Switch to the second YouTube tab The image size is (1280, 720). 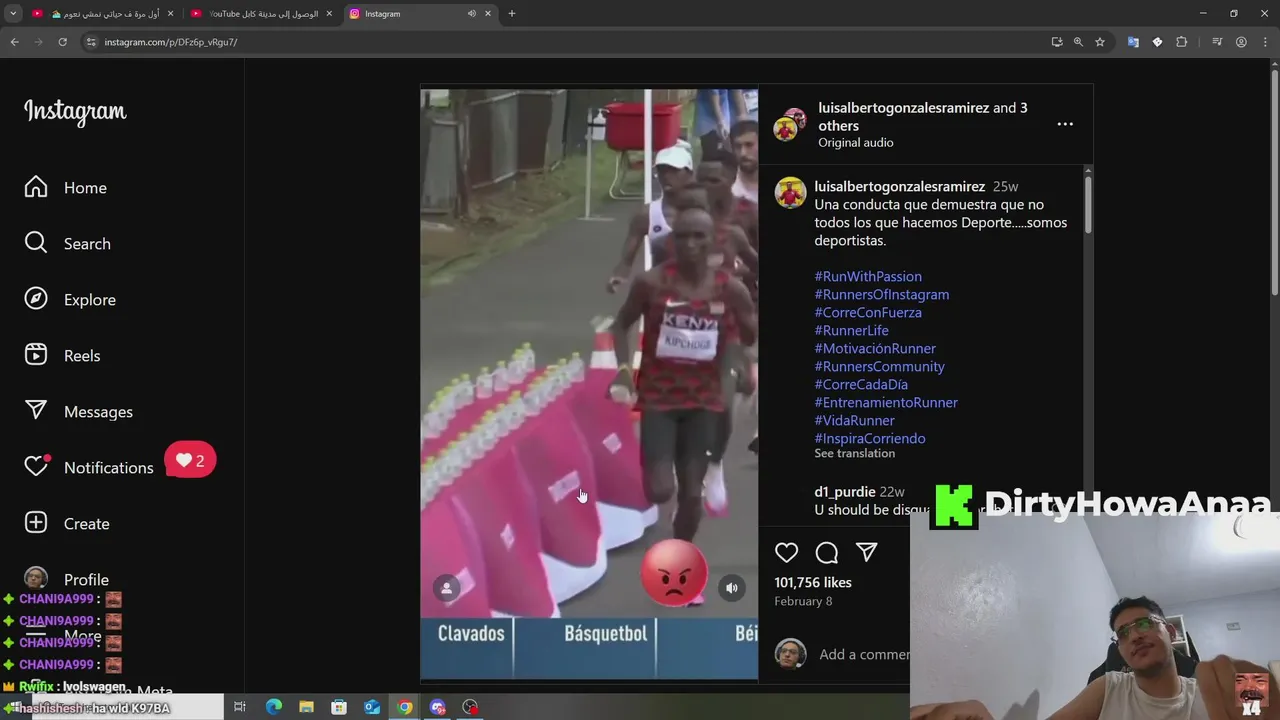point(262,14)
